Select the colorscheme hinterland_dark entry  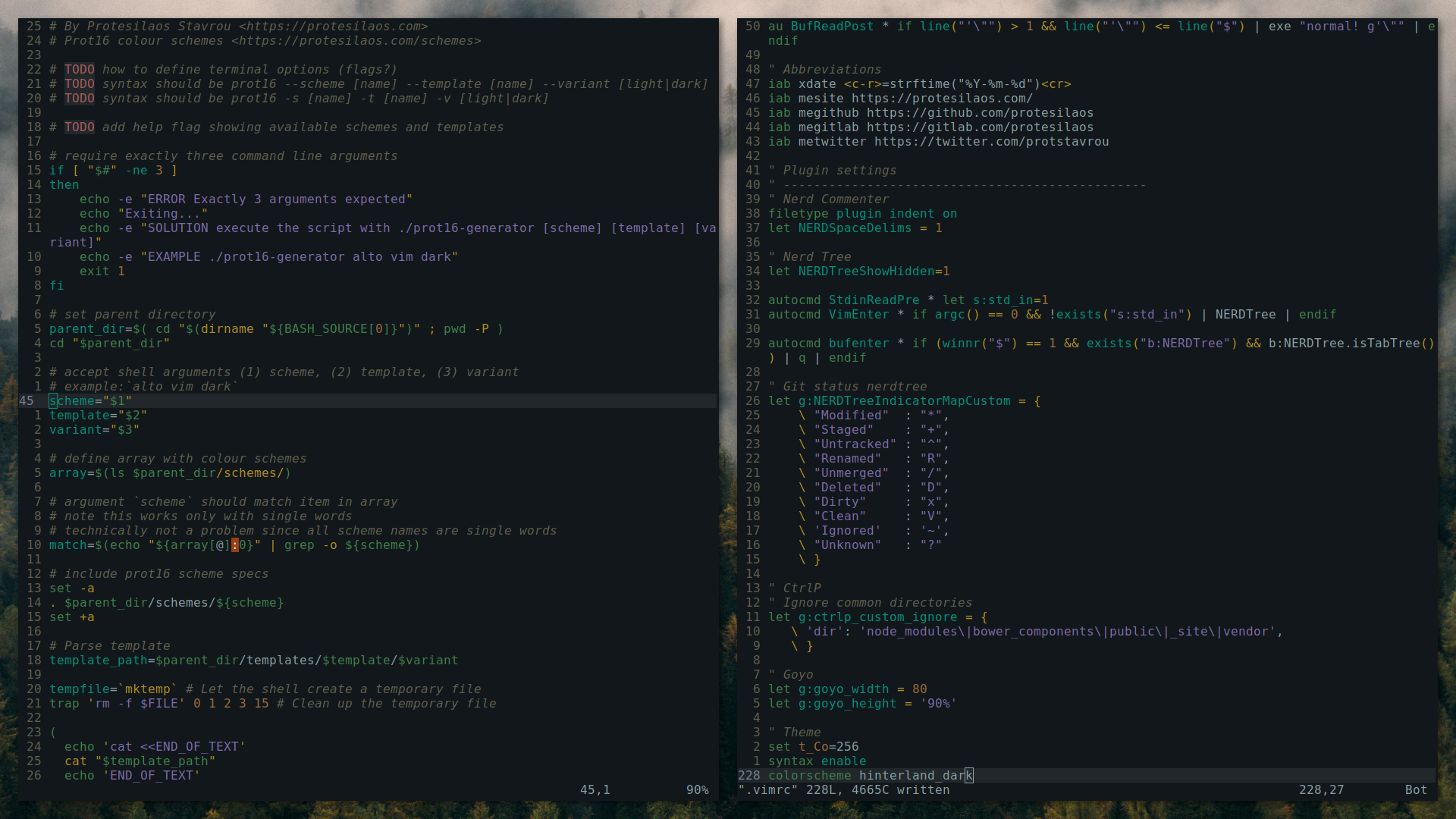coord(868,775)
